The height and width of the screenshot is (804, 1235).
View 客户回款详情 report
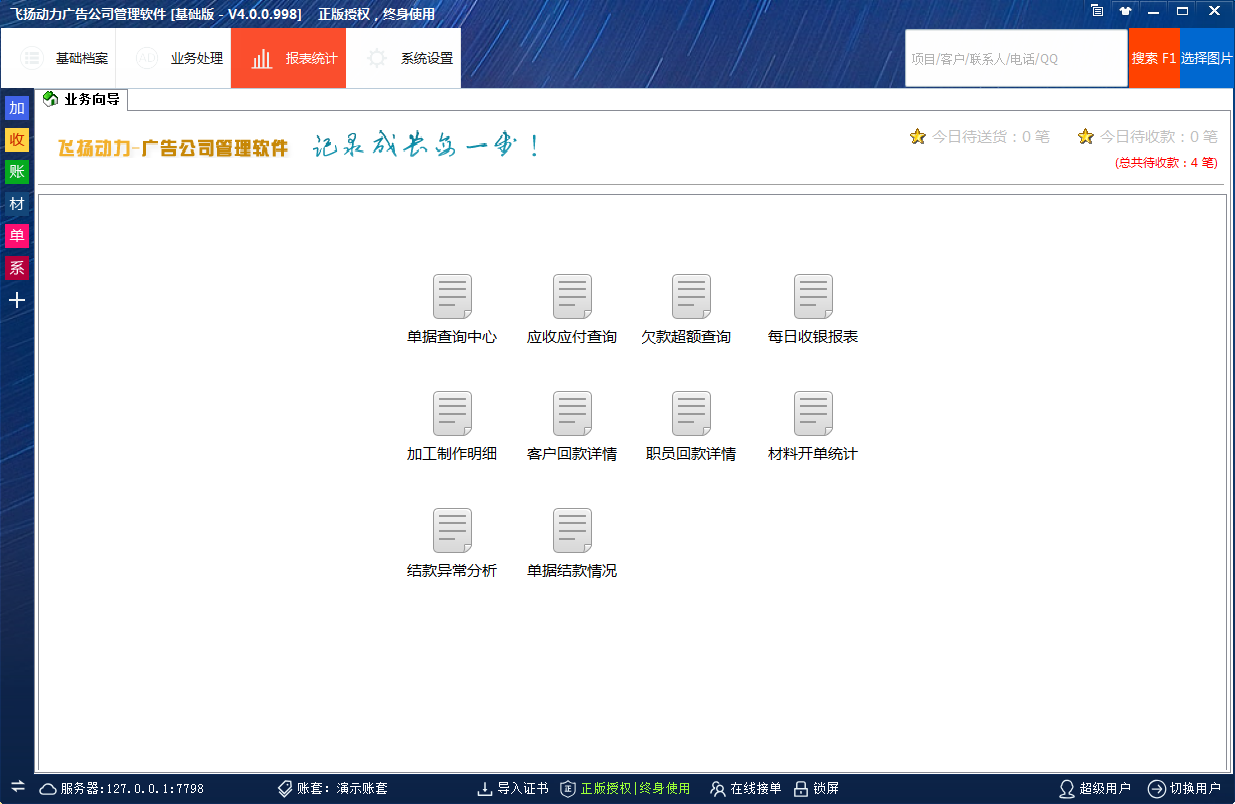point(572,415)
